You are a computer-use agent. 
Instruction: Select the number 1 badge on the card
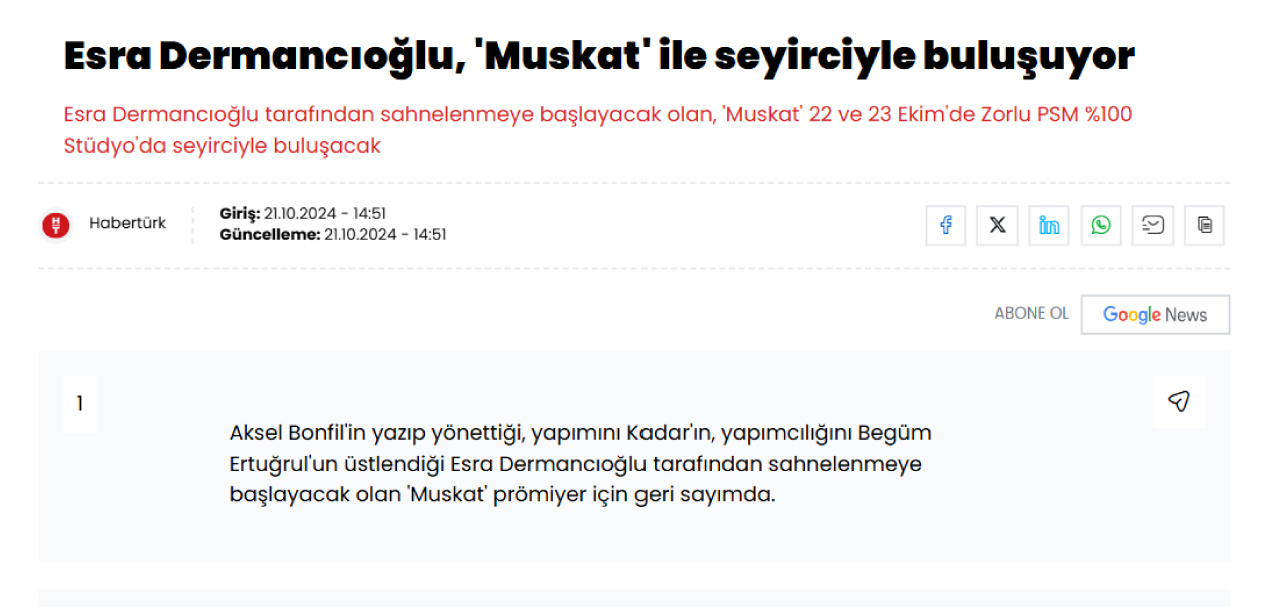pos(80,404)
